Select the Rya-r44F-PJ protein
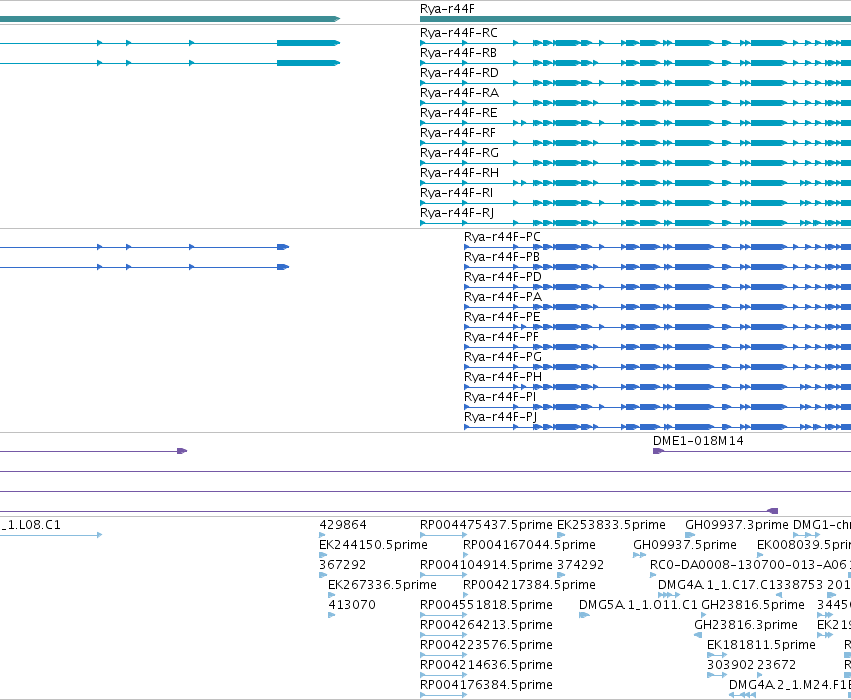This screenshot has width=851, height=700. [500, 418]
